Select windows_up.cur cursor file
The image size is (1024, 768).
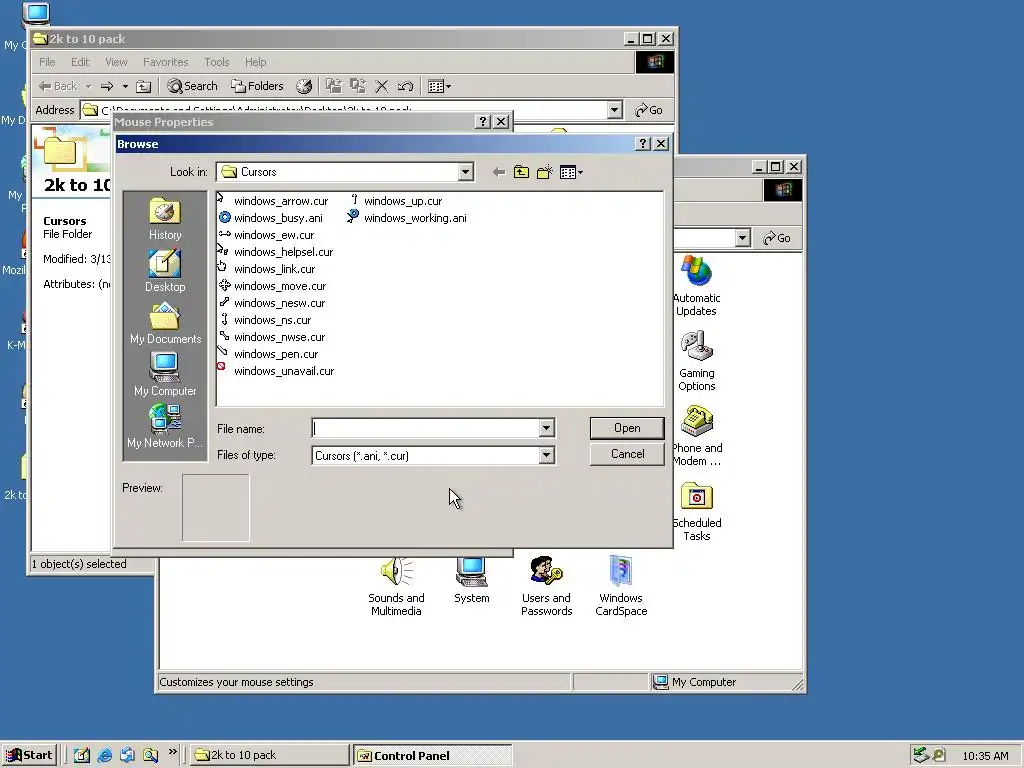click(x=396, y=201)
